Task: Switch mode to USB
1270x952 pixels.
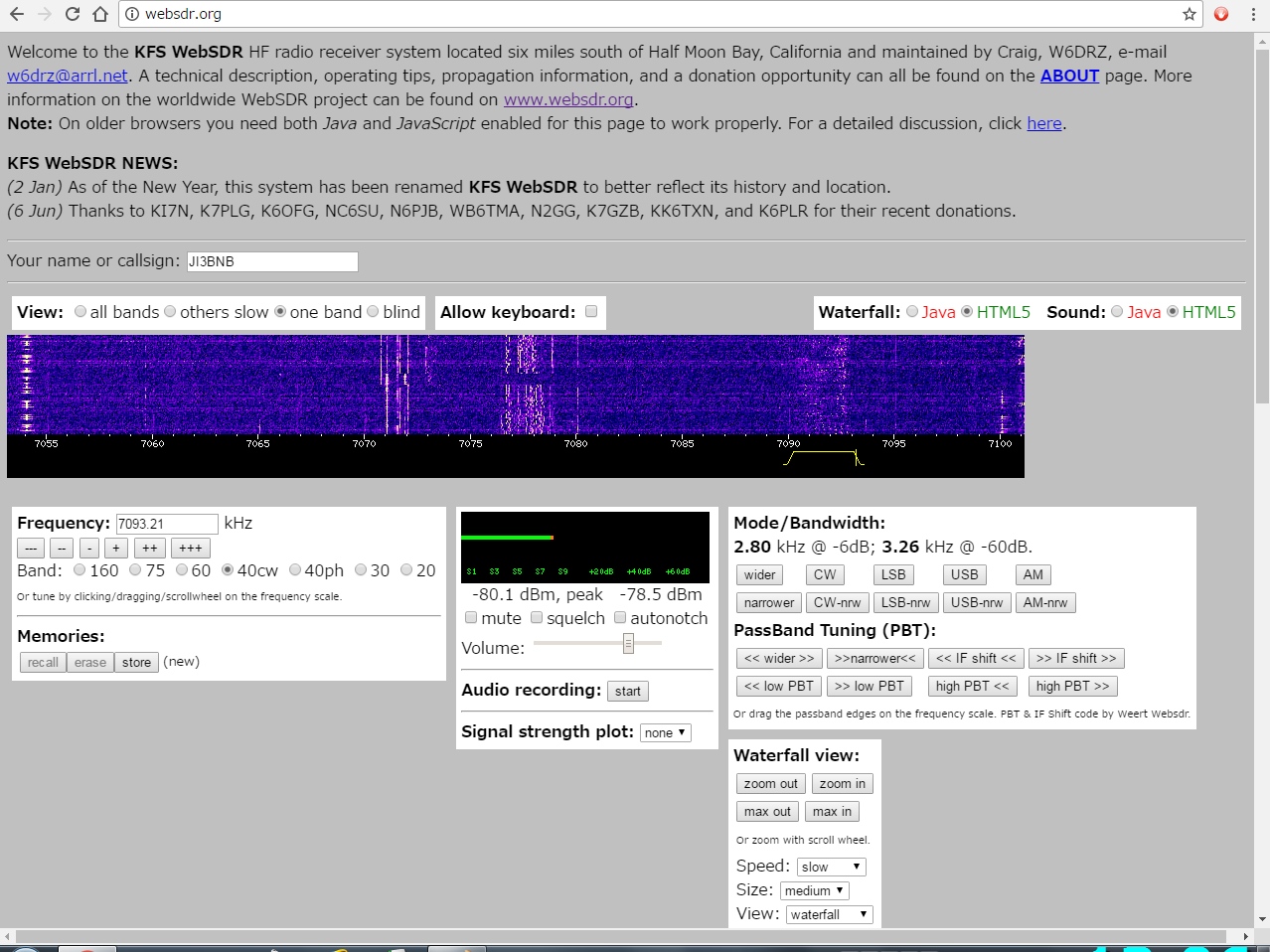Action: click(x=964, y=574)
